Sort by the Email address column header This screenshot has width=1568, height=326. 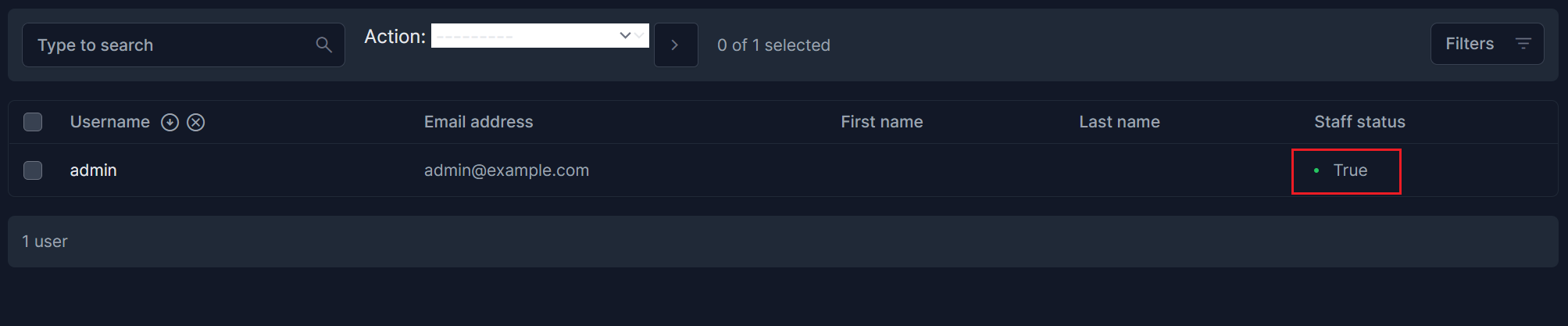click(478, 122)
